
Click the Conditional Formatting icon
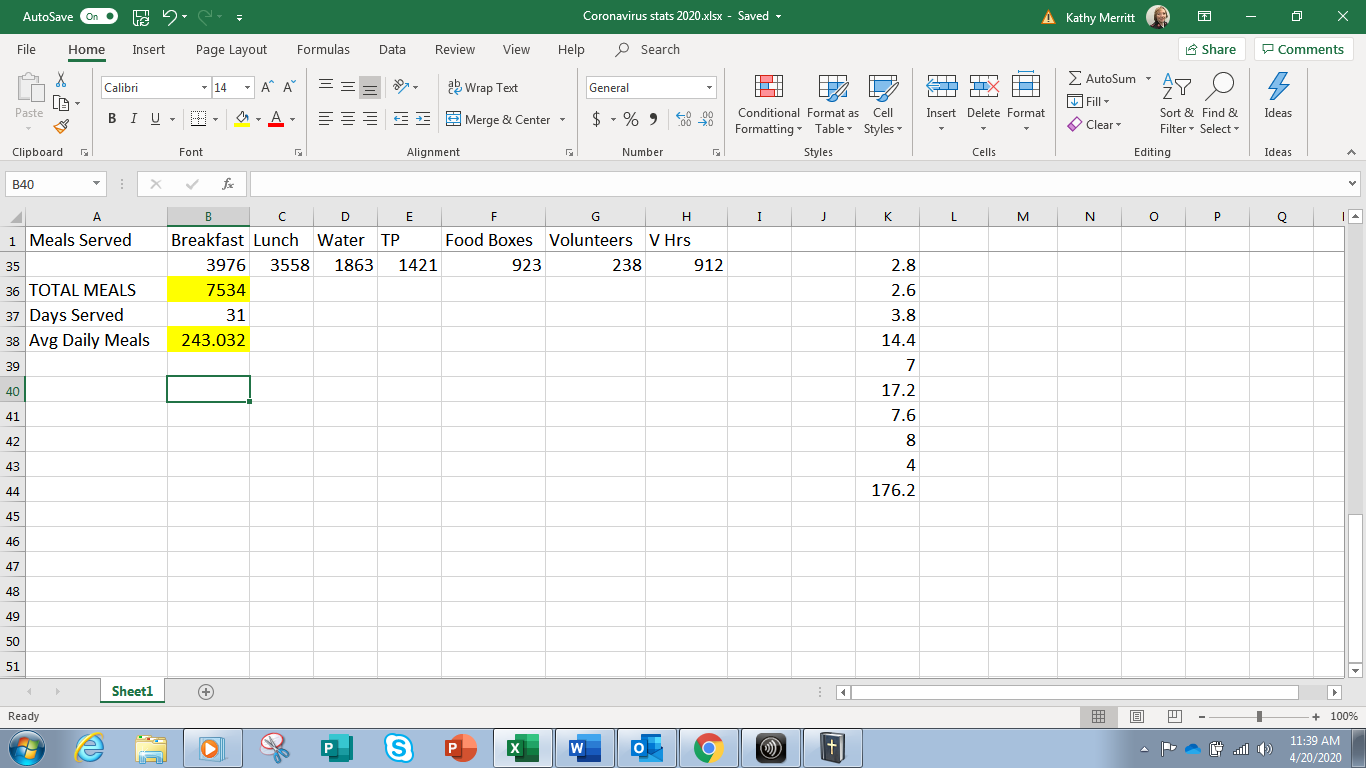click(x=768, y=89)
